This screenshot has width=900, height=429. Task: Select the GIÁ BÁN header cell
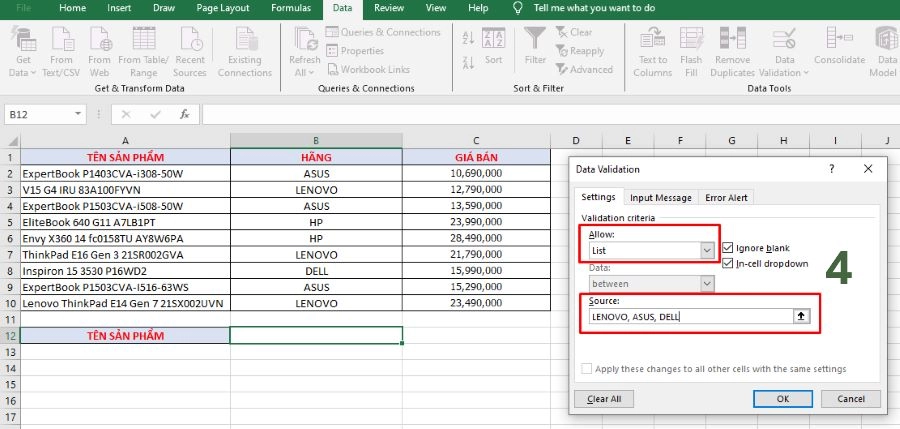[476, 157]
